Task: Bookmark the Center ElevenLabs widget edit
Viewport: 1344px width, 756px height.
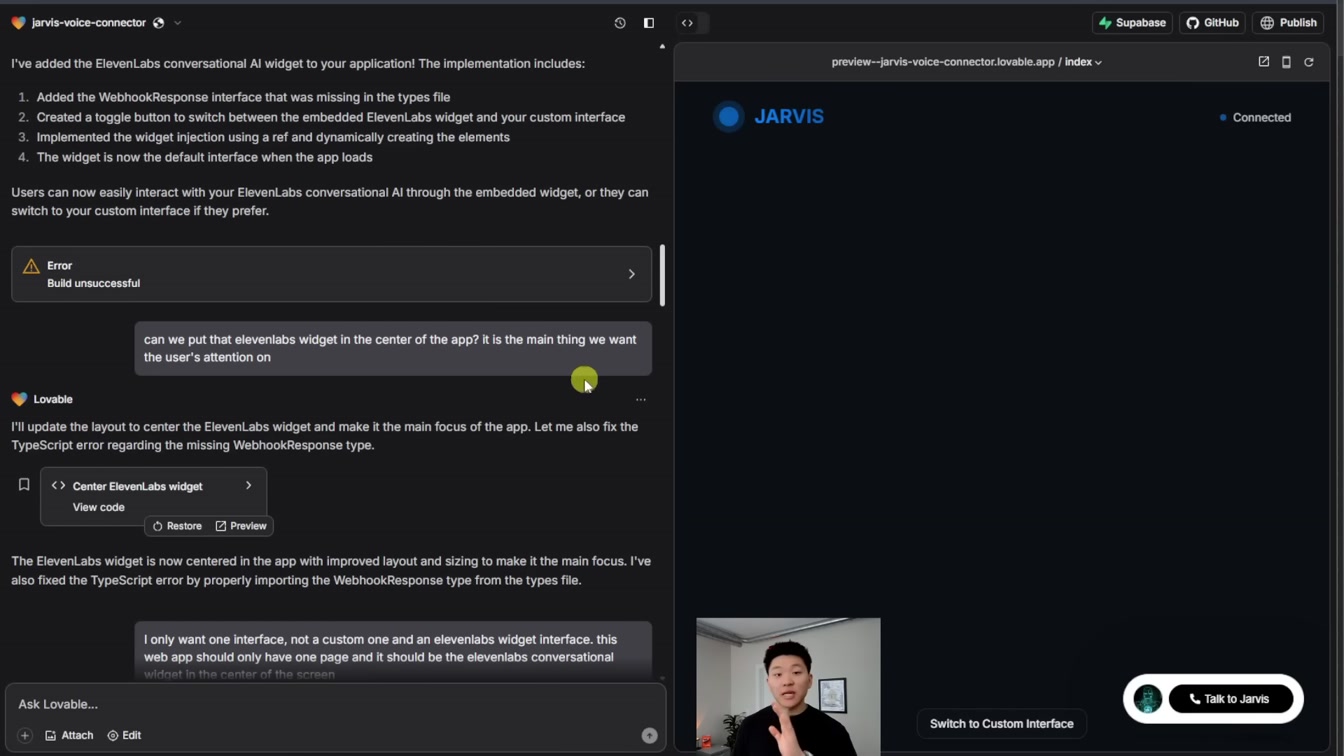Action: (24, 485)
